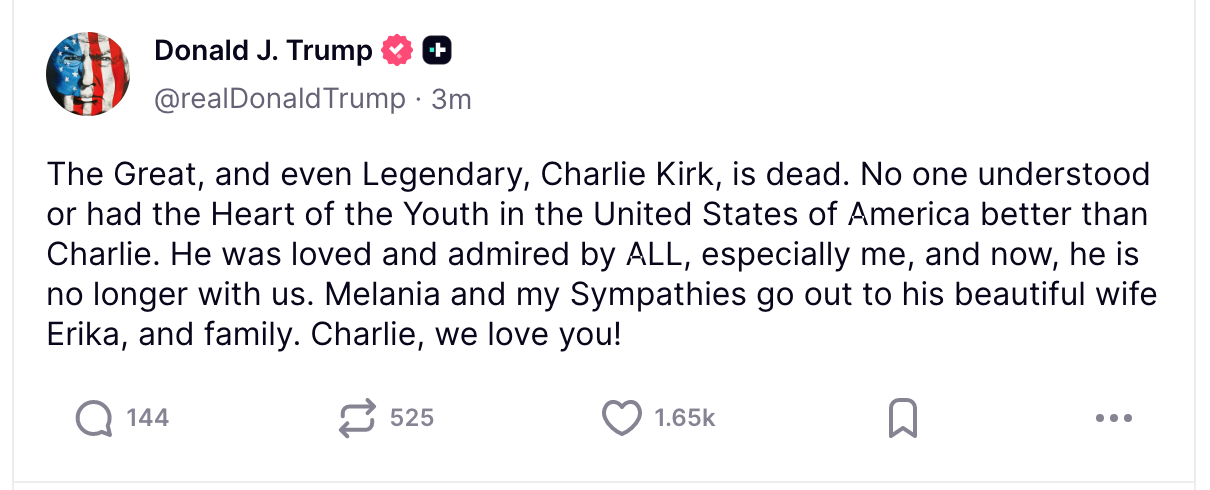Open Donald J. Trump display name link
Image resolution: width=1210 pixels, height=490 pixels.
click(263, 50)
